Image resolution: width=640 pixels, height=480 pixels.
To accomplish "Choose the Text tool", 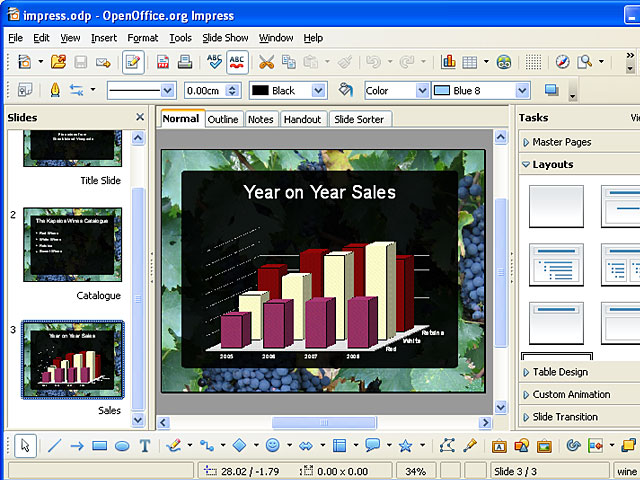I will tap(145, 446).
